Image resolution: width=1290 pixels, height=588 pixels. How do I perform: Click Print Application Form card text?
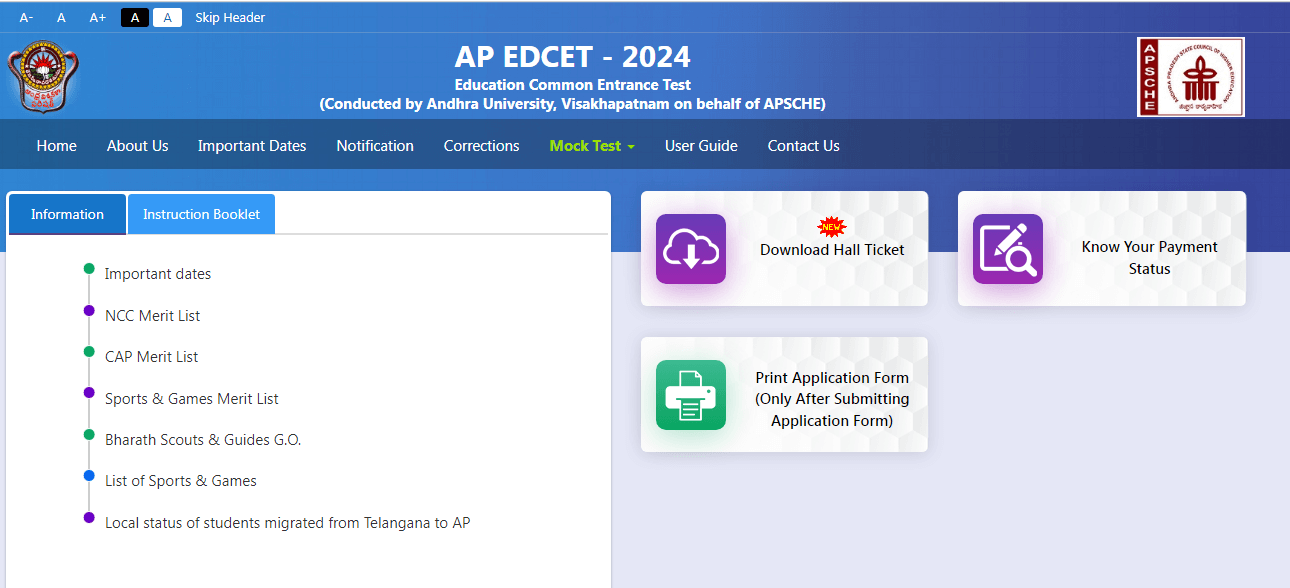(x=832, y=399)
